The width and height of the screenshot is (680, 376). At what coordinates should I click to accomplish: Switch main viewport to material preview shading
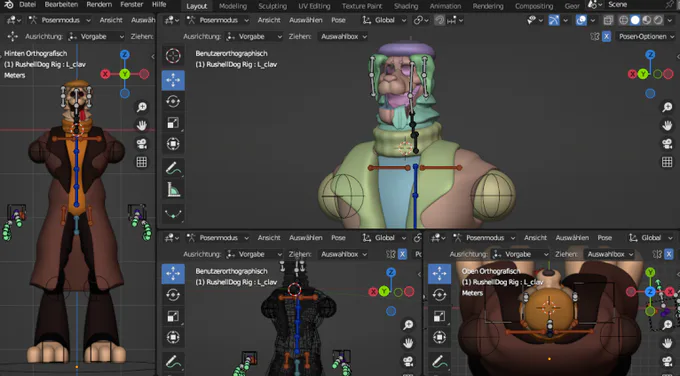pos(647,20)
